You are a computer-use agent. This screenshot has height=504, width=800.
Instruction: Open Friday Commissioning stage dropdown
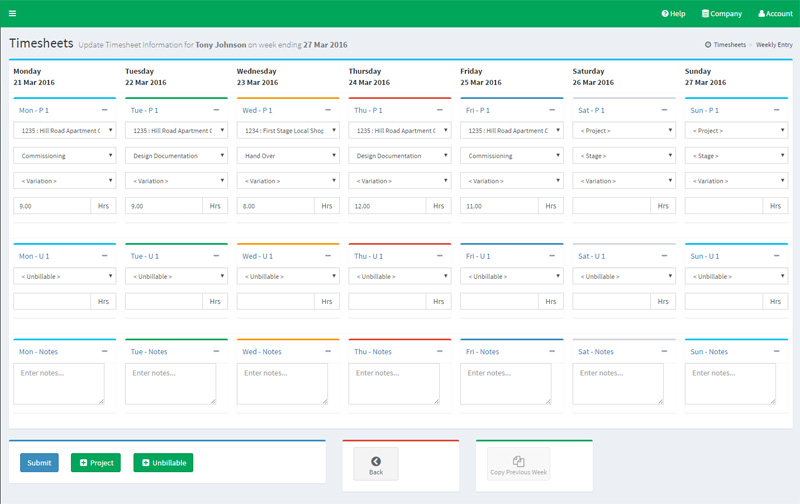point(512,156)
